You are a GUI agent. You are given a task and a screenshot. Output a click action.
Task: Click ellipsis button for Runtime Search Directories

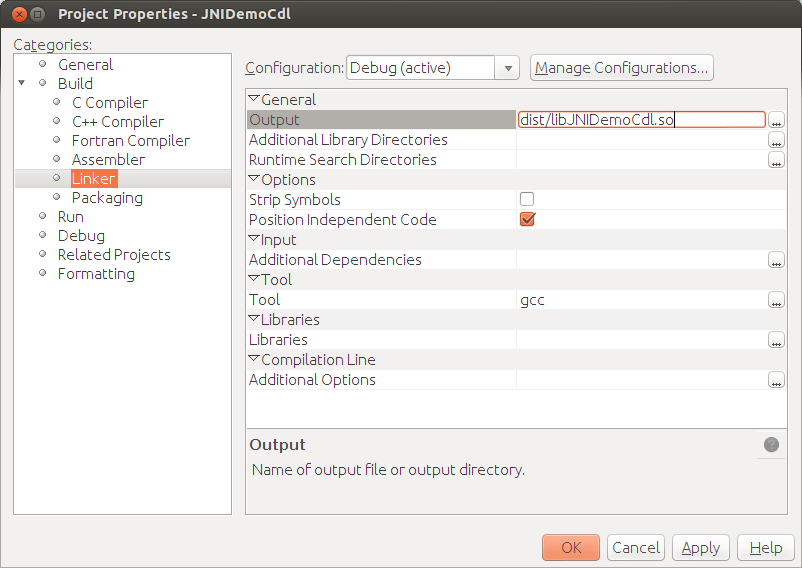coord(776,160)
